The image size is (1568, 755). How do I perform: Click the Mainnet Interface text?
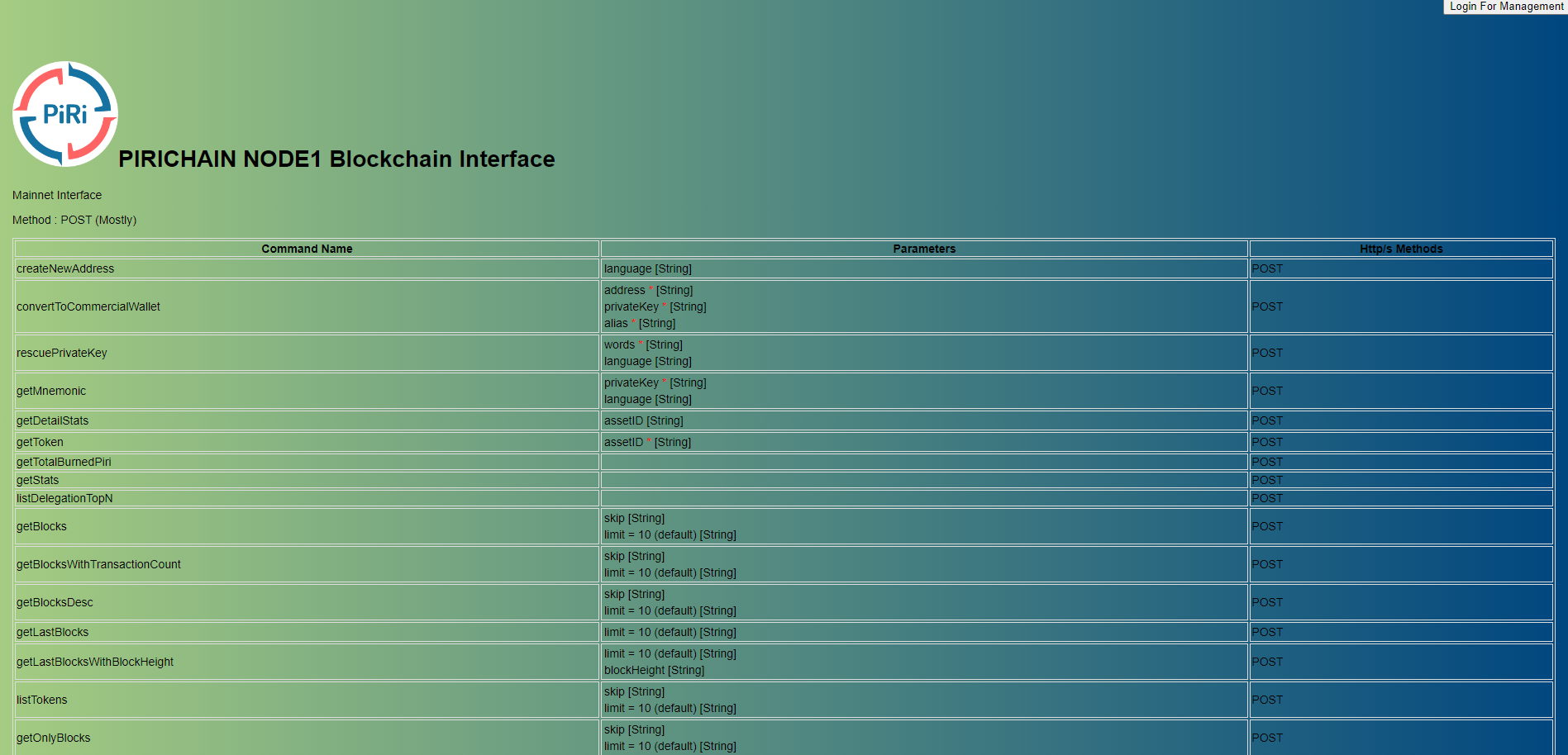tap(57, 195)
